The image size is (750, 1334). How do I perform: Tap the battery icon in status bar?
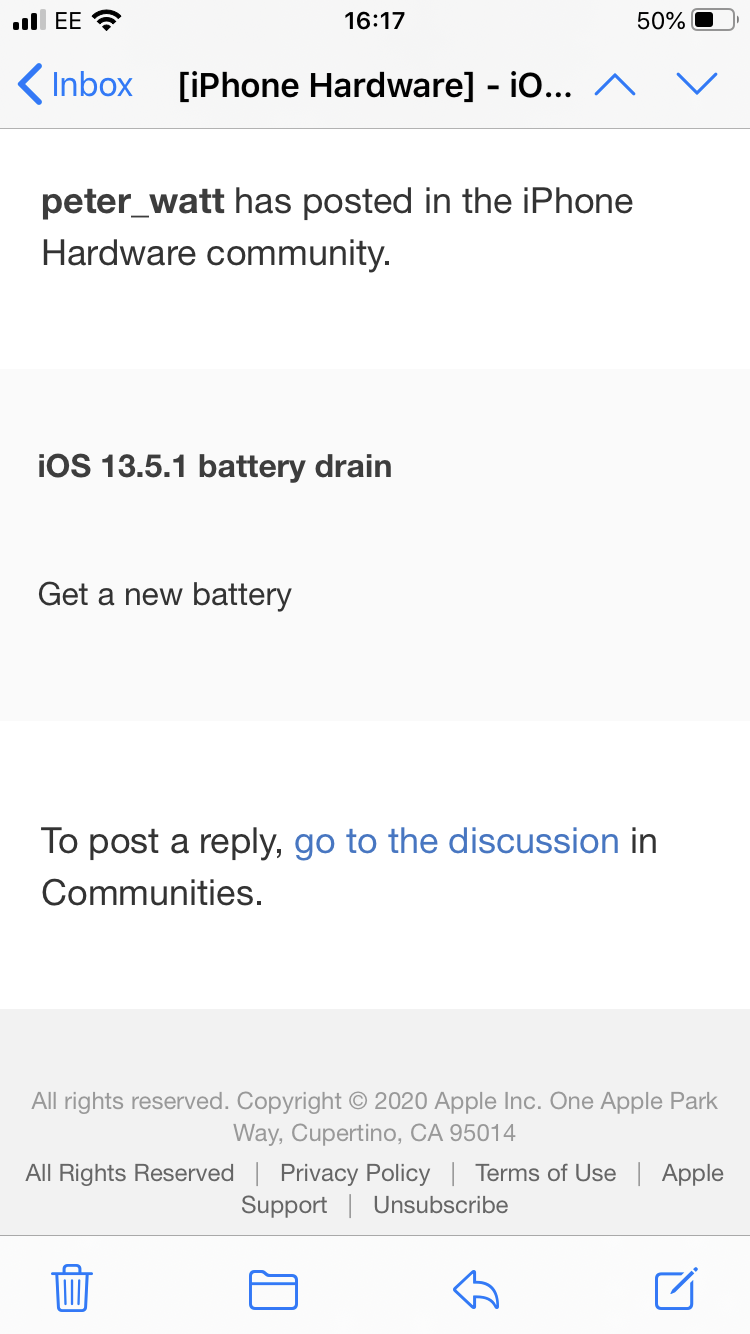pyautogui.click(x=713, y=21)
